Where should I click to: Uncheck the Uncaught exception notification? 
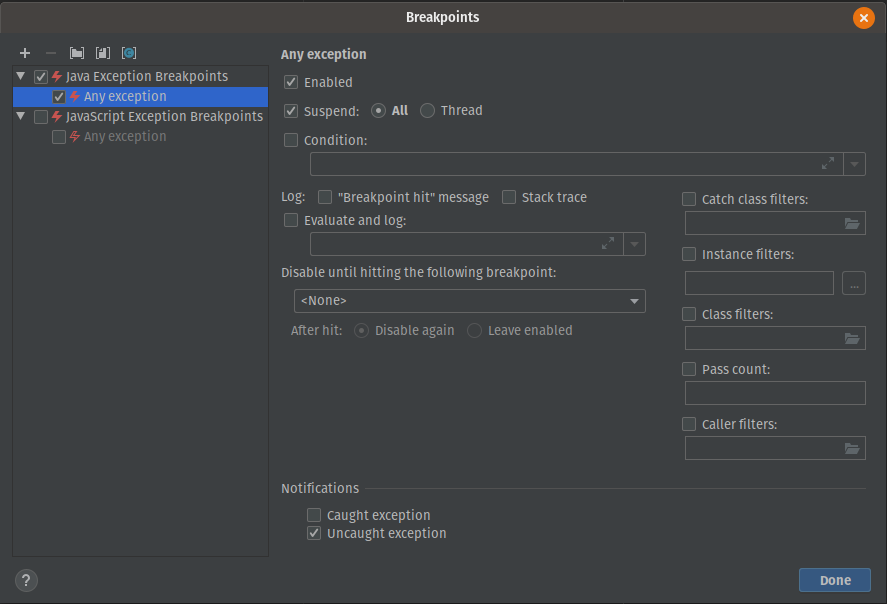[x=314, y=533]
